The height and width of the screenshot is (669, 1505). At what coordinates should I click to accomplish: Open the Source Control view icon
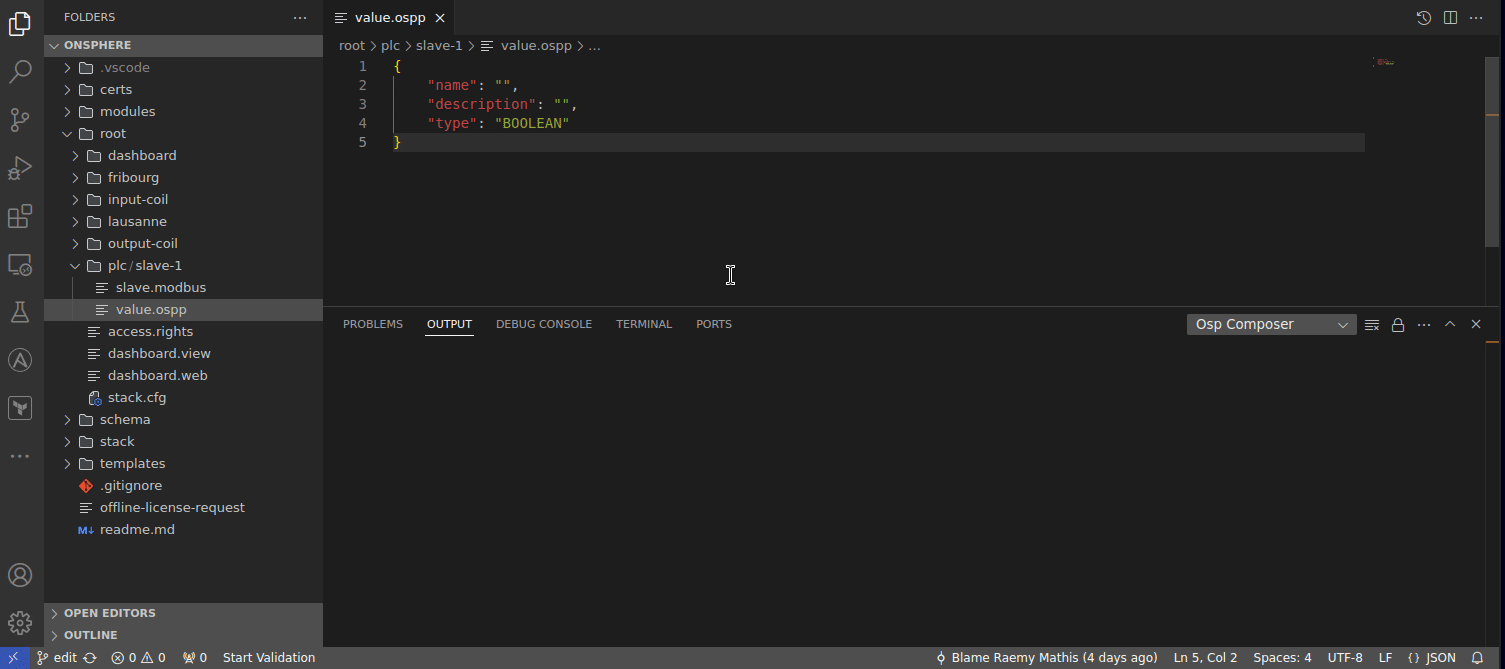point(20,120)
